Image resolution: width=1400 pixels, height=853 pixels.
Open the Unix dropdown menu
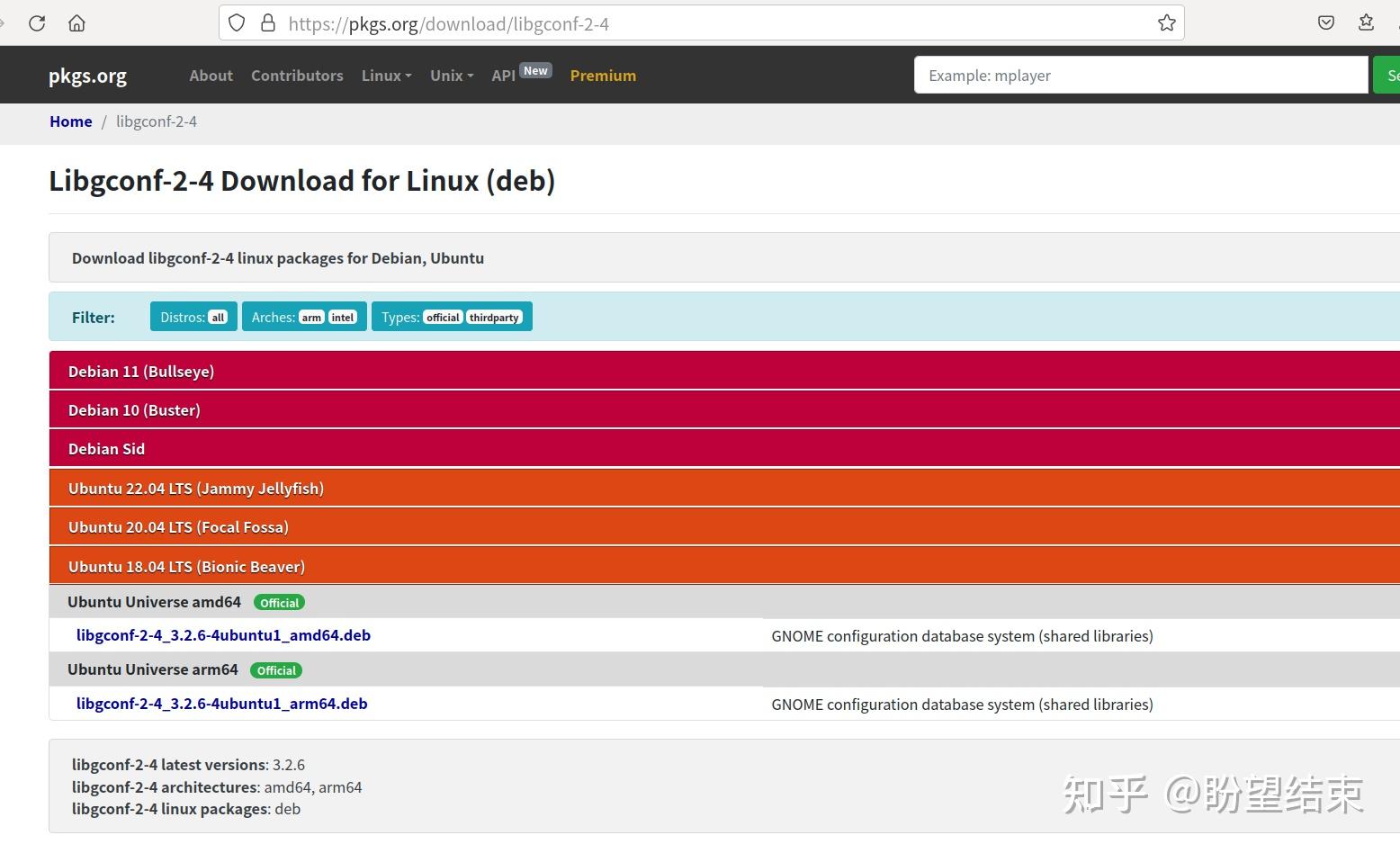[x=451, y=76]
